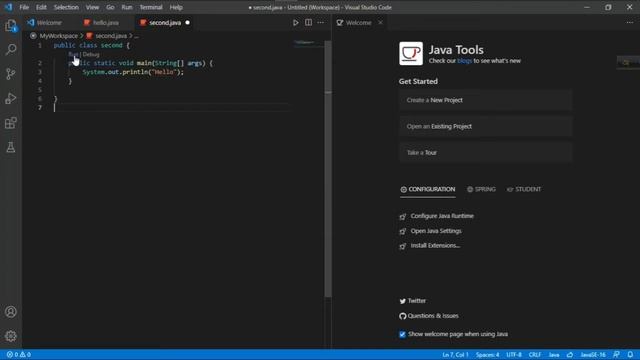Click the VS Code logo in title bar
Screen dimensions: 640x360
coord(8,7)
